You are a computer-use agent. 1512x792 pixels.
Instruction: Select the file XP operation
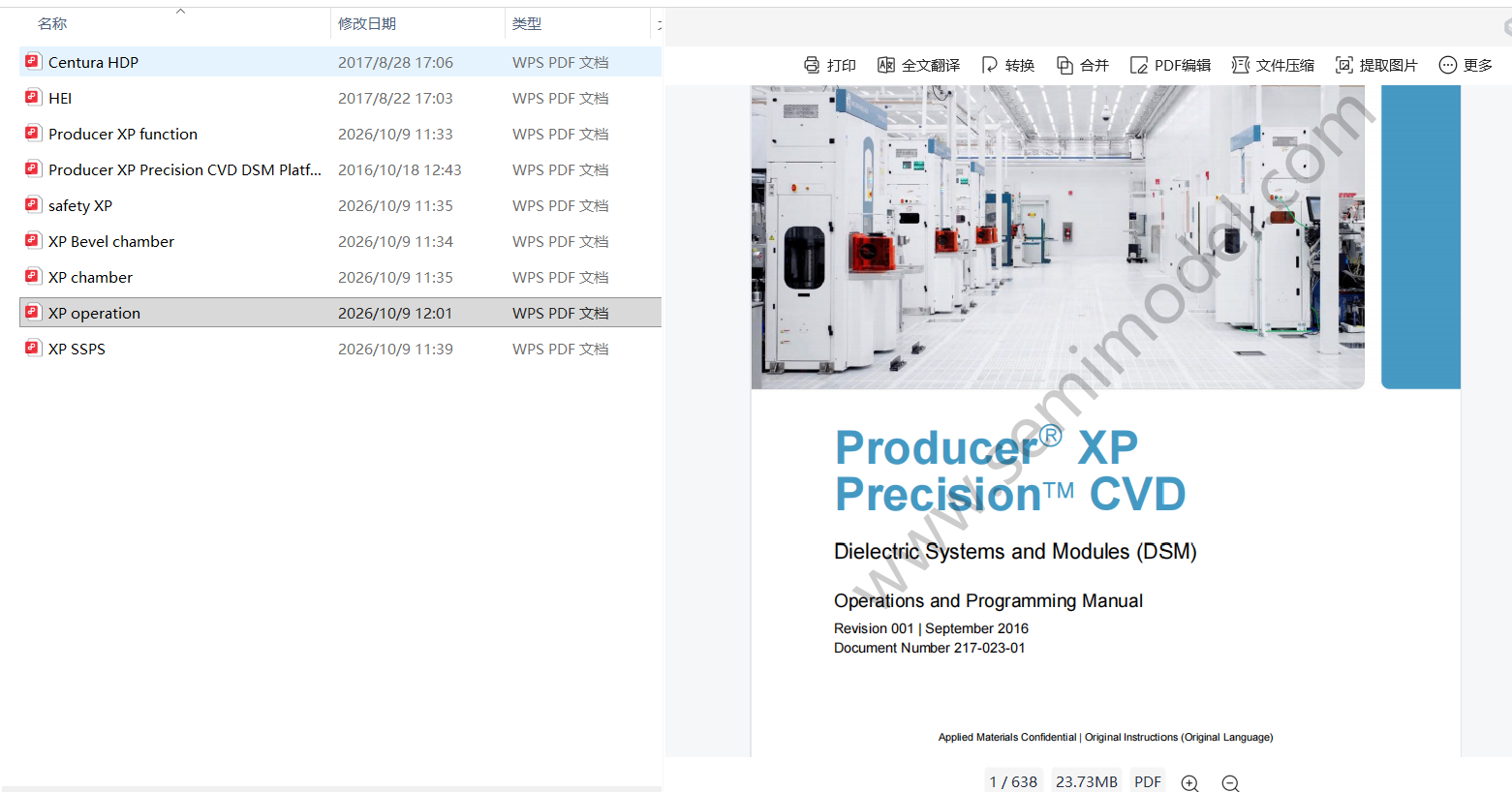(x=95, y=313)
